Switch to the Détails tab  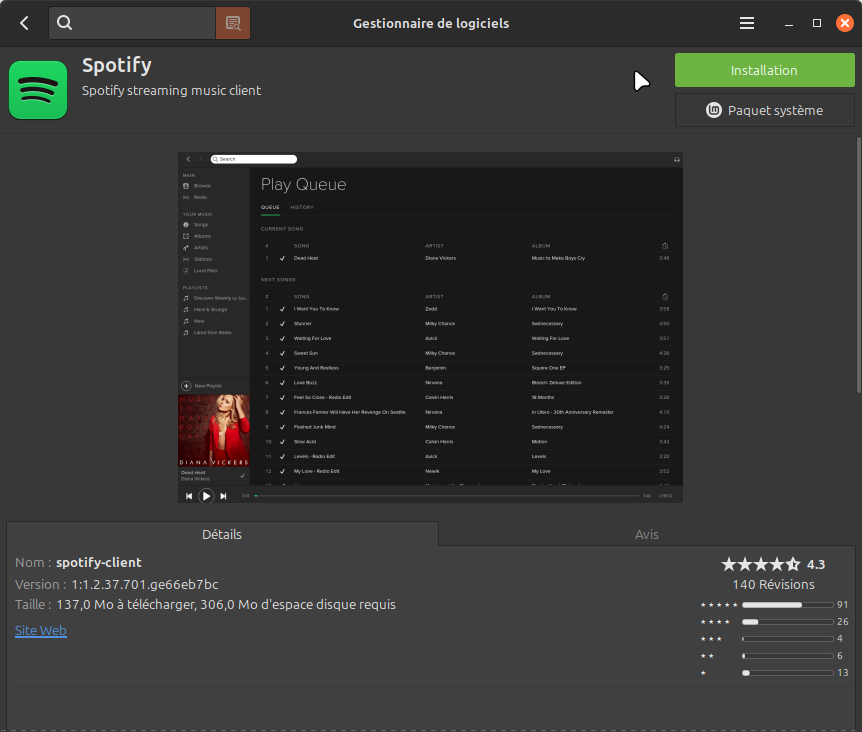(x=222, y=534)
